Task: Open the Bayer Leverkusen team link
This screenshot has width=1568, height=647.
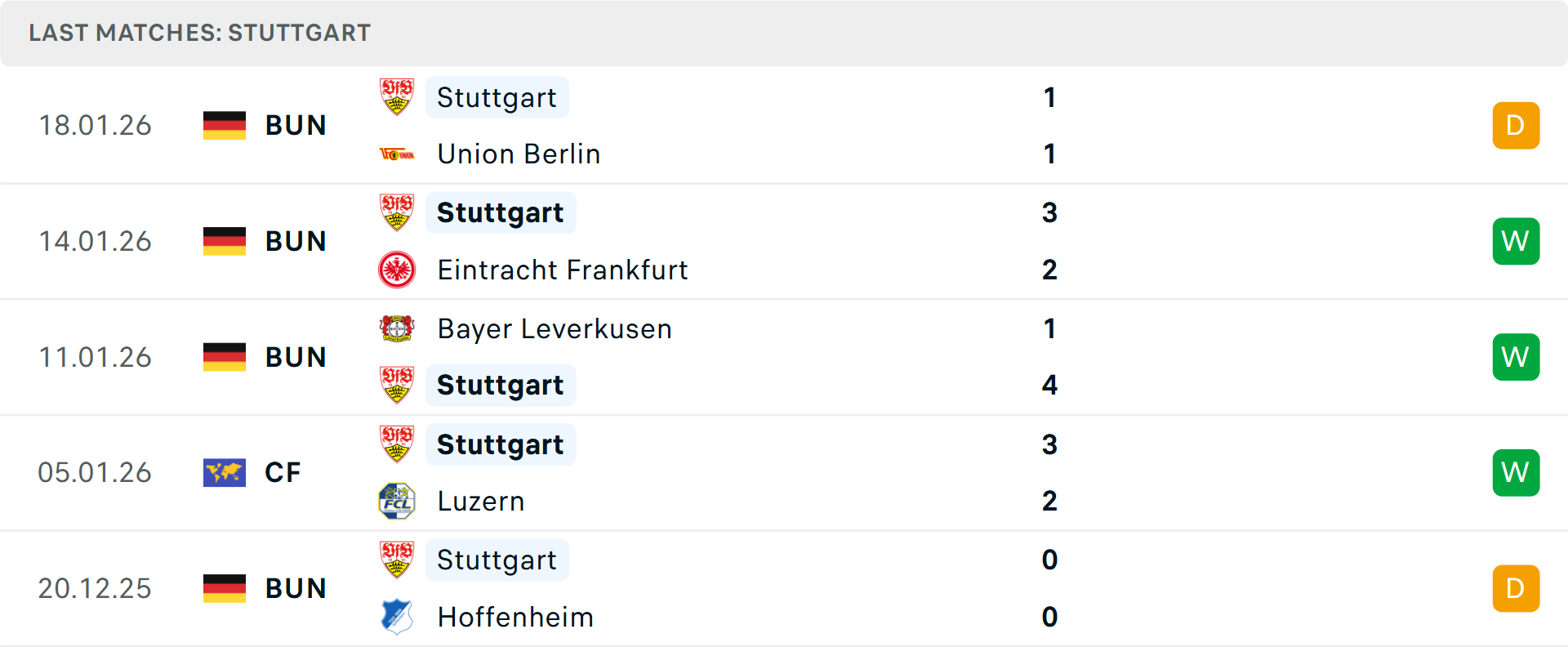Action: [x=555, y=328]
